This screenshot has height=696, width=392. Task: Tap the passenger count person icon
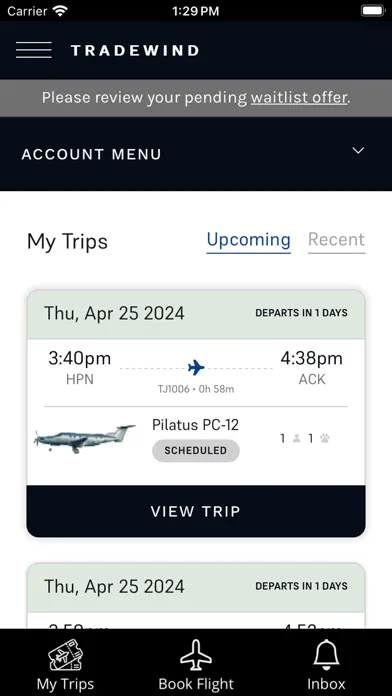click(x=297, y=439)
